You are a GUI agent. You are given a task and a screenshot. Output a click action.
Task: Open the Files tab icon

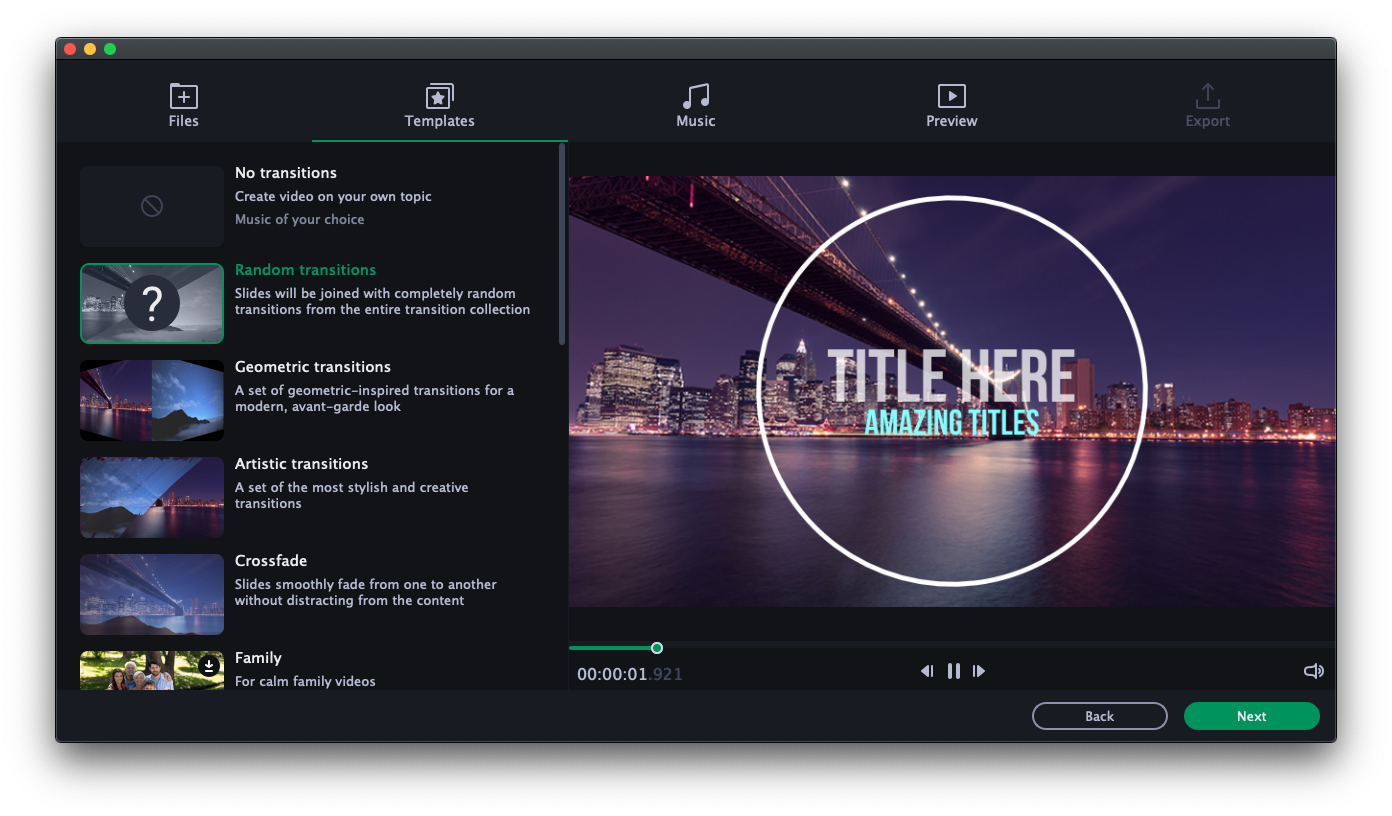click(x=183, y=96)
